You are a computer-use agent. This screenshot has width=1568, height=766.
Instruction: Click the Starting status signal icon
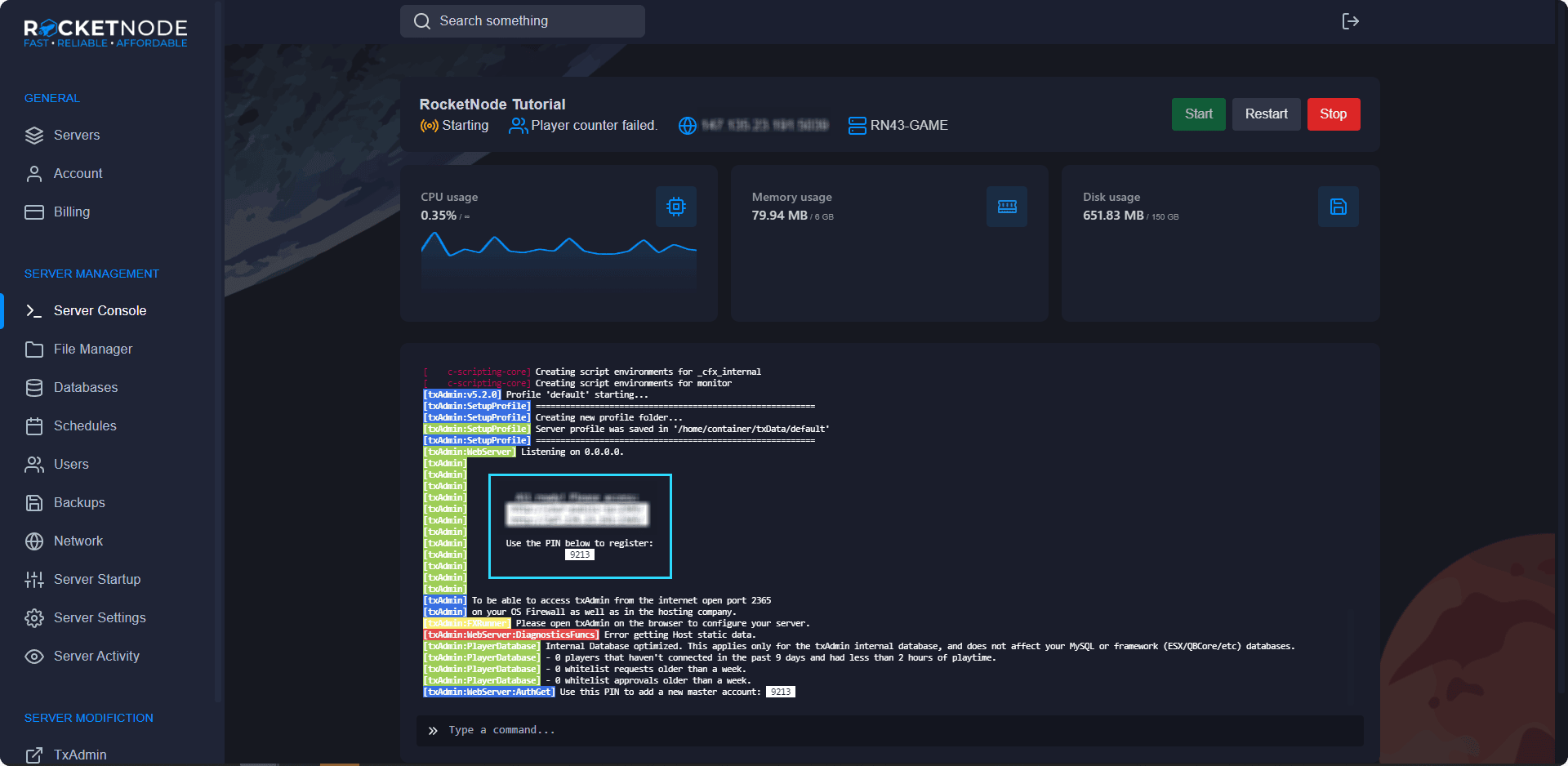coord(429,126)
